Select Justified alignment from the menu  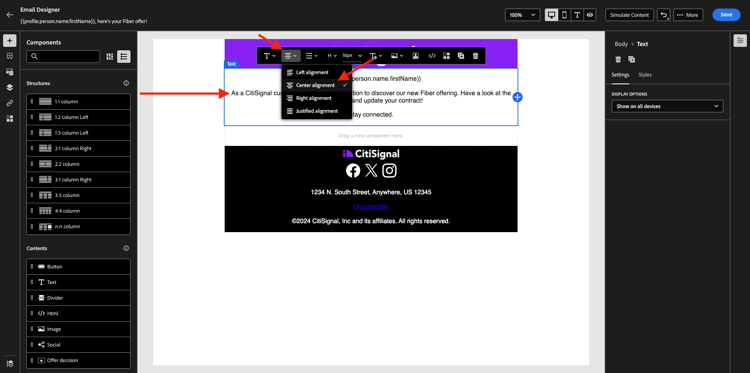point(316,111)
